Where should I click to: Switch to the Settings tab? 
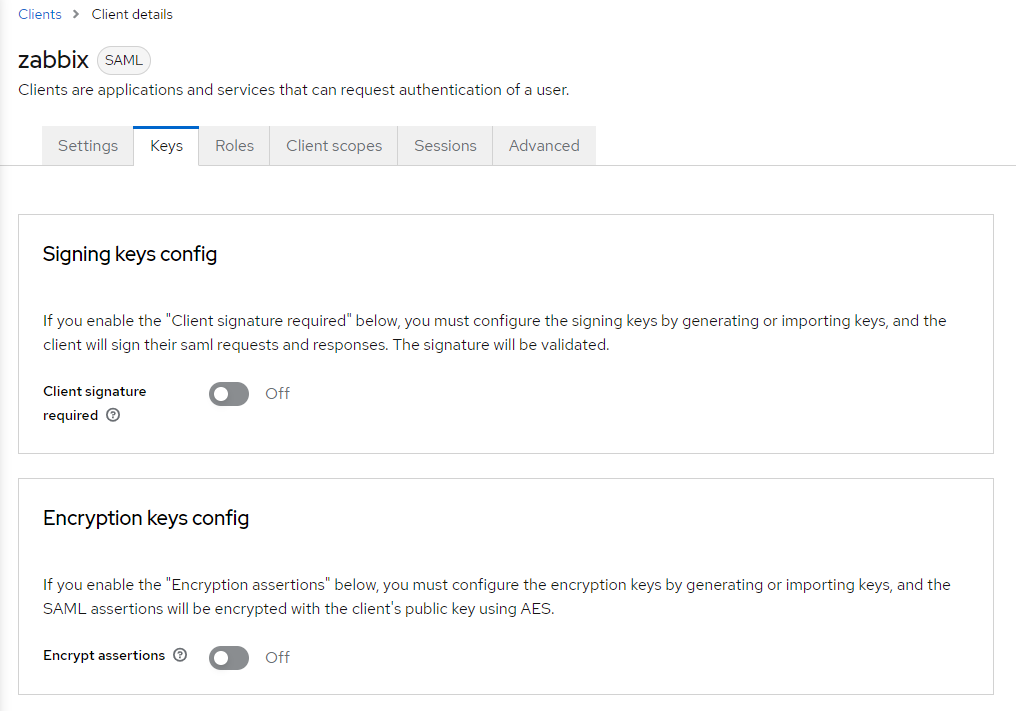(x=88, y=146)
